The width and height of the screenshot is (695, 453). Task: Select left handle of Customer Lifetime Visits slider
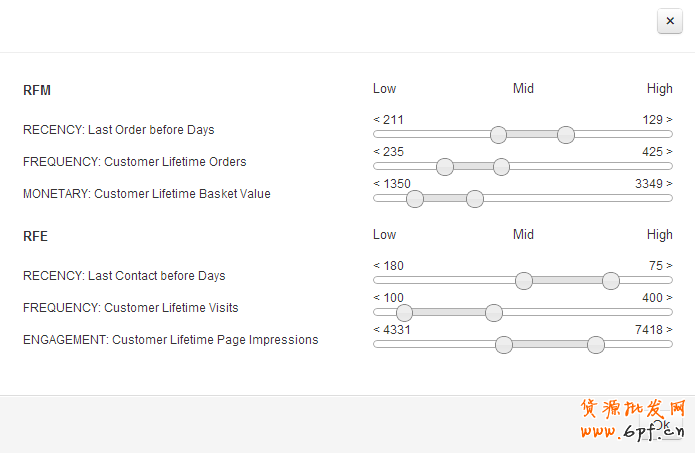(404, 313)
